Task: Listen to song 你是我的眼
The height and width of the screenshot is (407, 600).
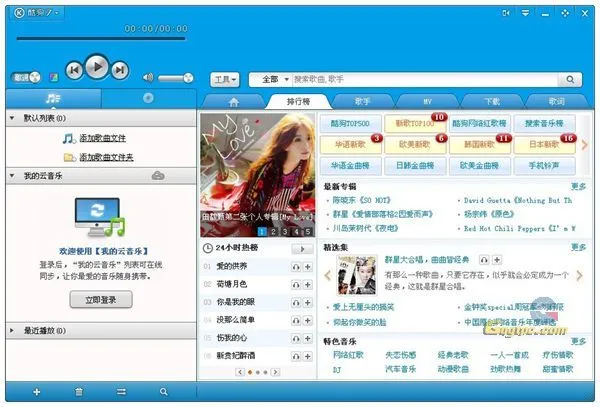Action: 296,303
